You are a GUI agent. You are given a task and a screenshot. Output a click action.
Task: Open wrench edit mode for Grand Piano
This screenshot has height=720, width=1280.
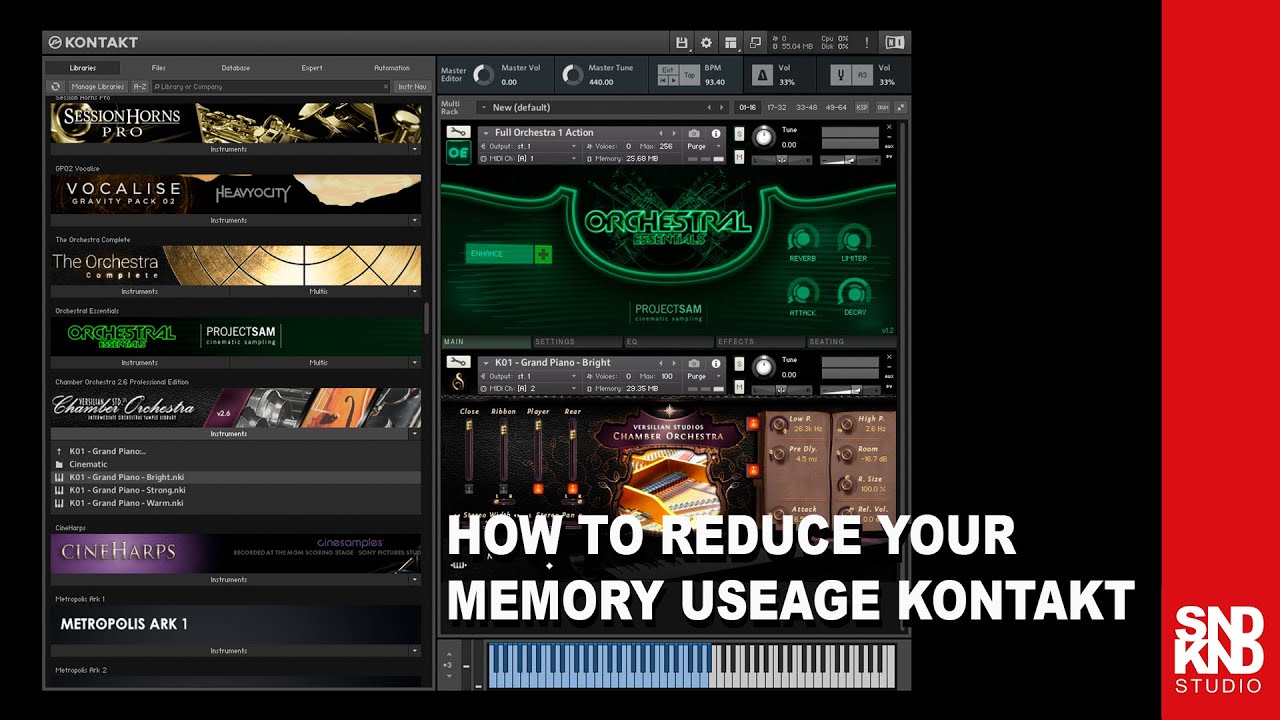pos(458,362)
